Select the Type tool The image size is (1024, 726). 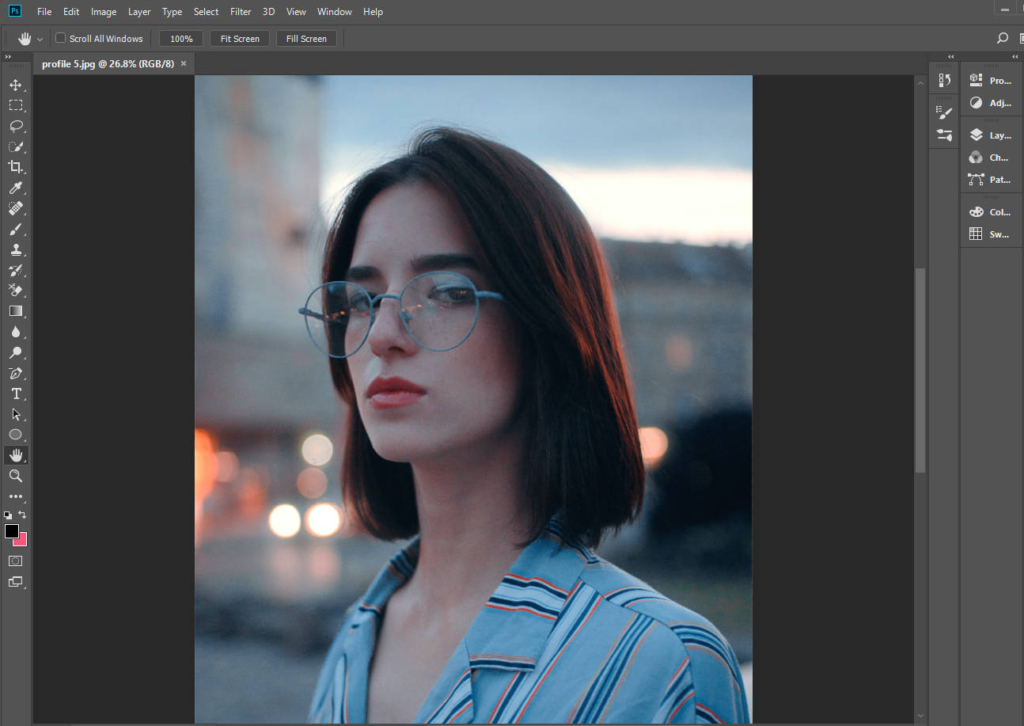coord(16,393)
